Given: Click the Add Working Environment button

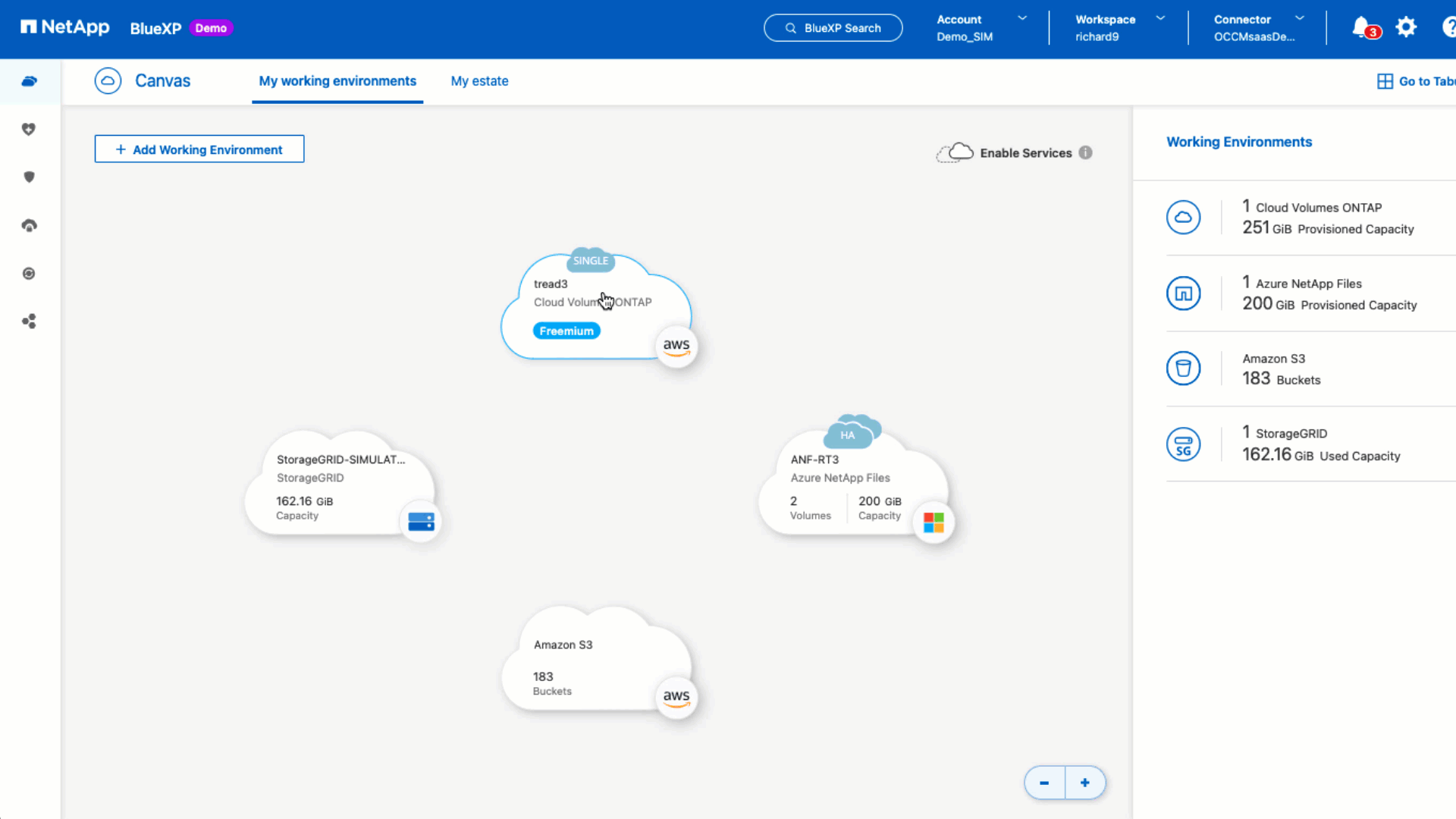Looking at the screenshot, I should pos(199,149).
